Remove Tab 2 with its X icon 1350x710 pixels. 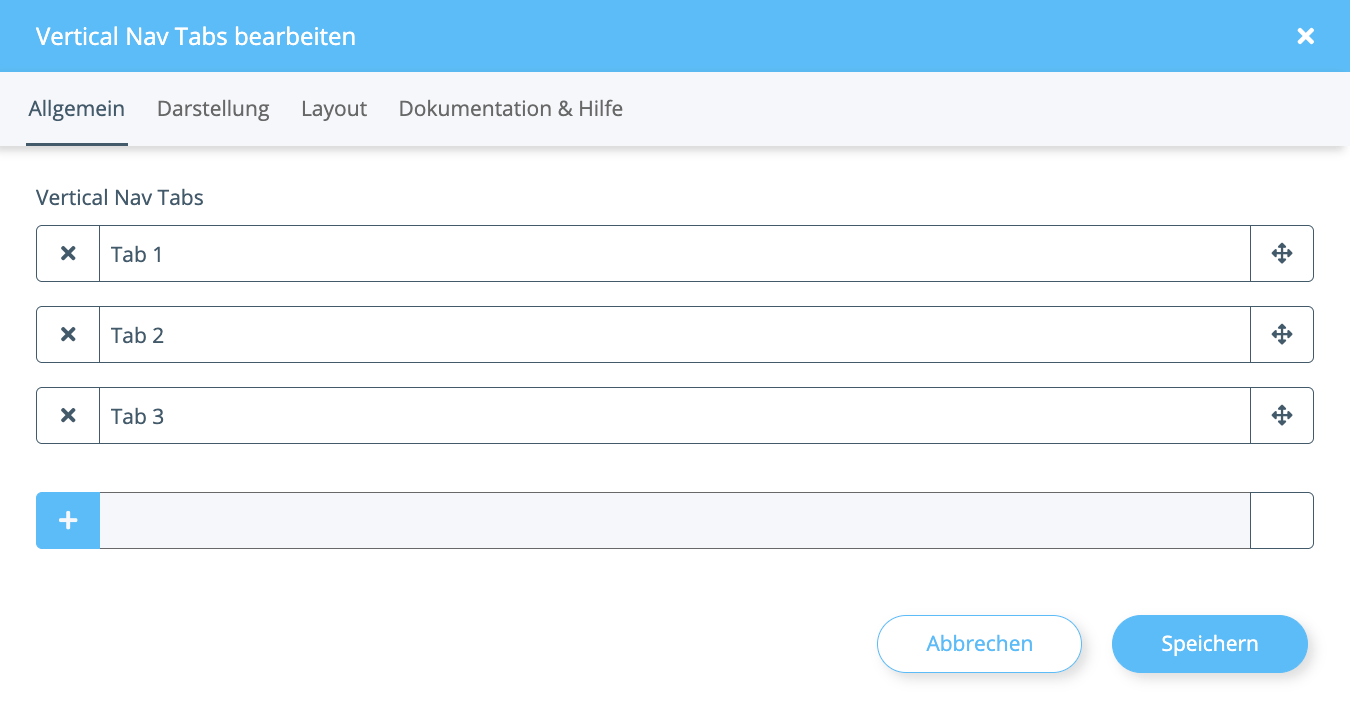point(68,335)
